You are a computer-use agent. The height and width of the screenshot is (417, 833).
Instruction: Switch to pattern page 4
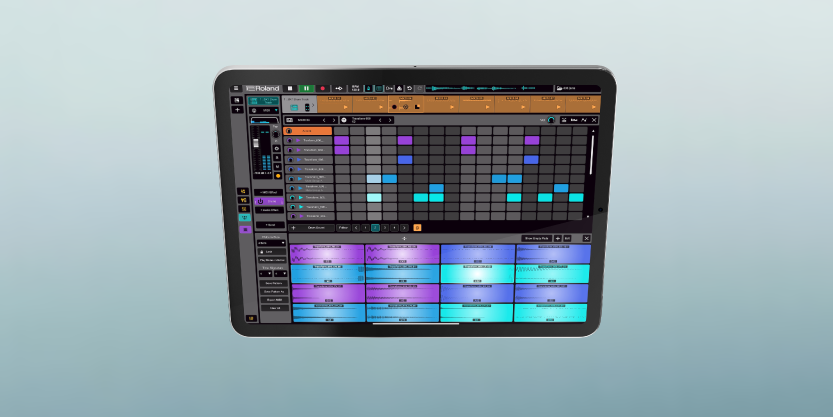[394, 228]
